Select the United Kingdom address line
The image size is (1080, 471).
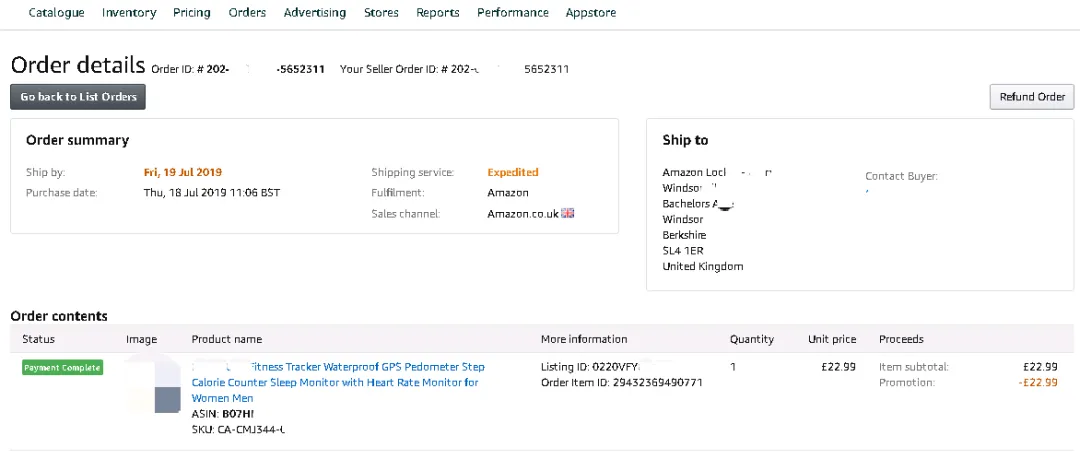point(703,266)
